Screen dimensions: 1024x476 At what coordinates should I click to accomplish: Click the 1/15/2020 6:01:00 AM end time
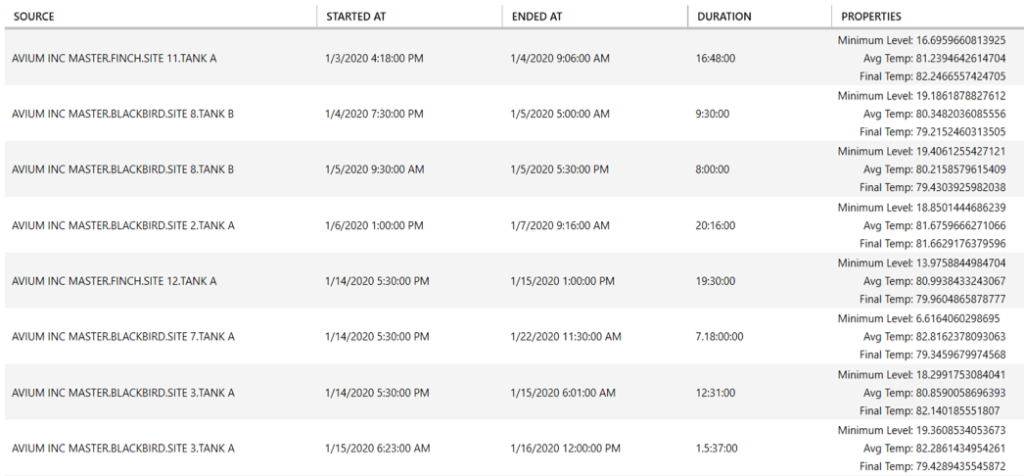(x=562, y=393)
